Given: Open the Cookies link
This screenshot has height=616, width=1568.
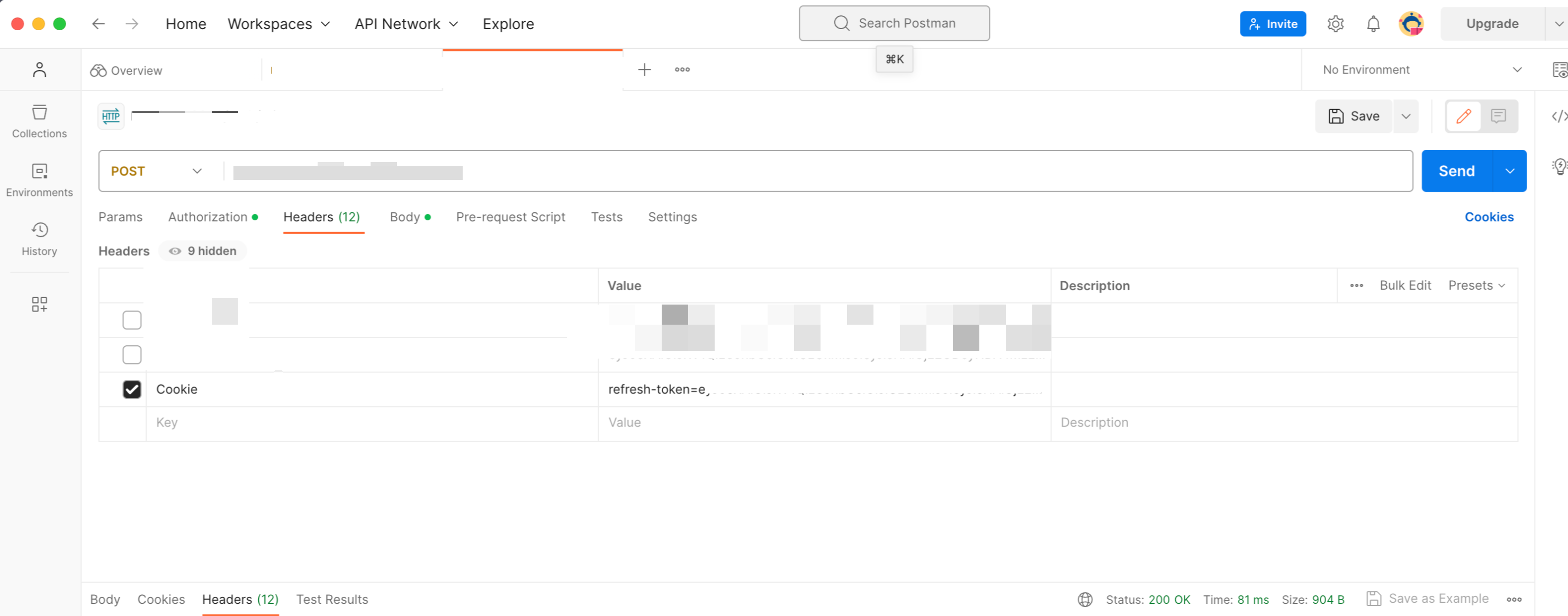Looking at the screenshot, I should point(1488,217).
